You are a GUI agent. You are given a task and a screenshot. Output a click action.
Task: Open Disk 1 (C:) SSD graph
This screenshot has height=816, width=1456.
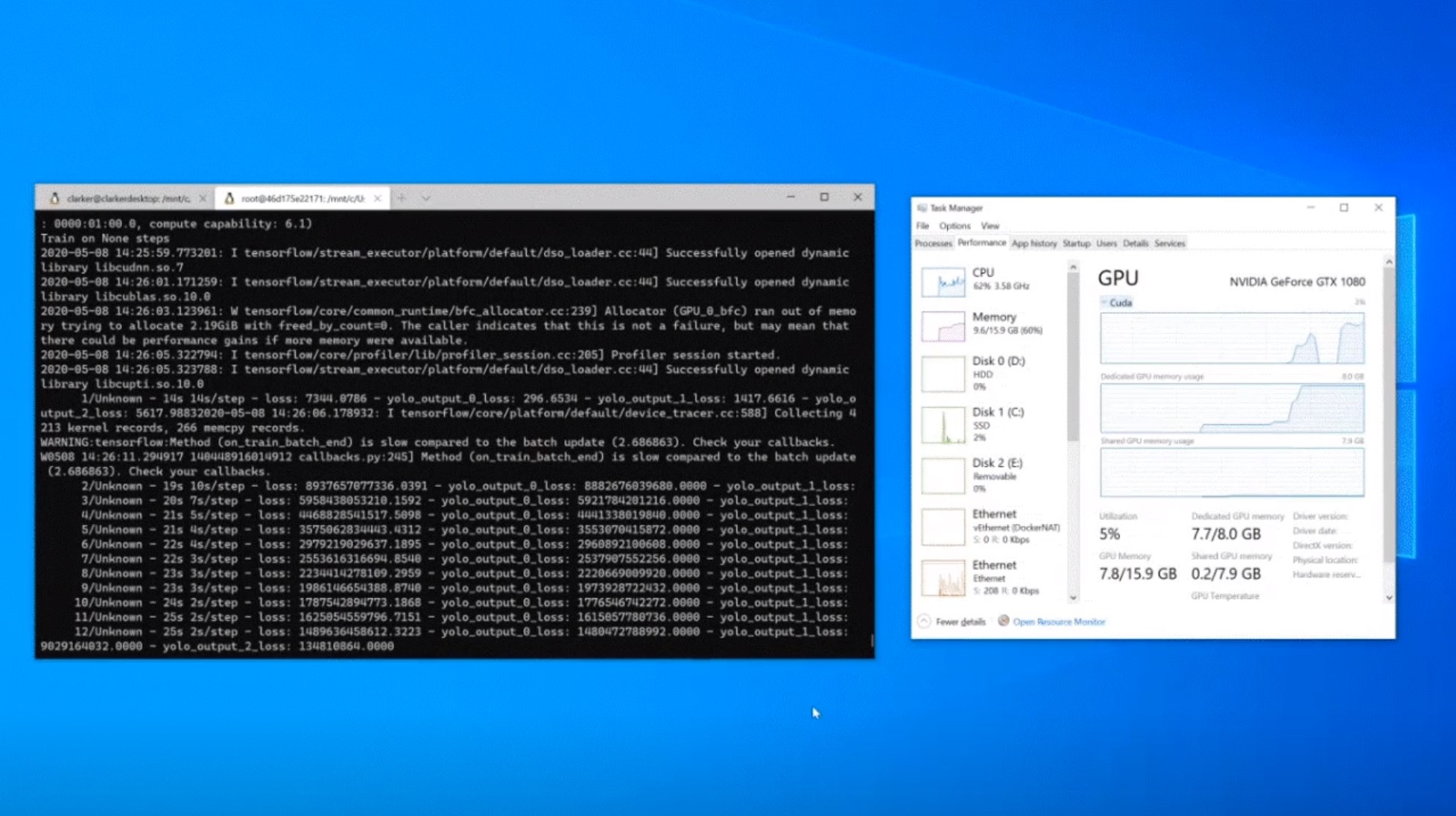coord(943,425)
